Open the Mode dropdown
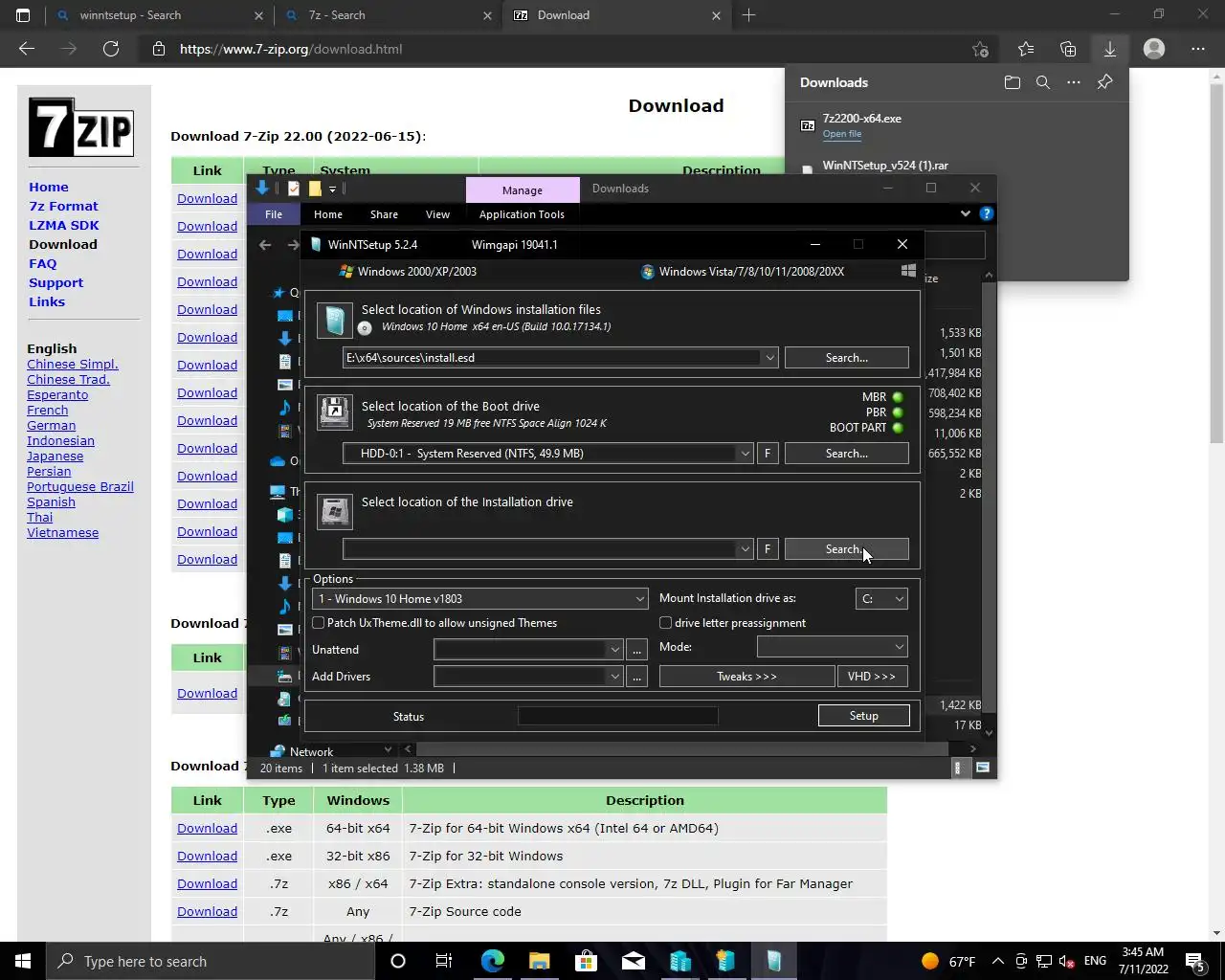The width and height of the screenshot is (1225, 980). click(832, 647)
